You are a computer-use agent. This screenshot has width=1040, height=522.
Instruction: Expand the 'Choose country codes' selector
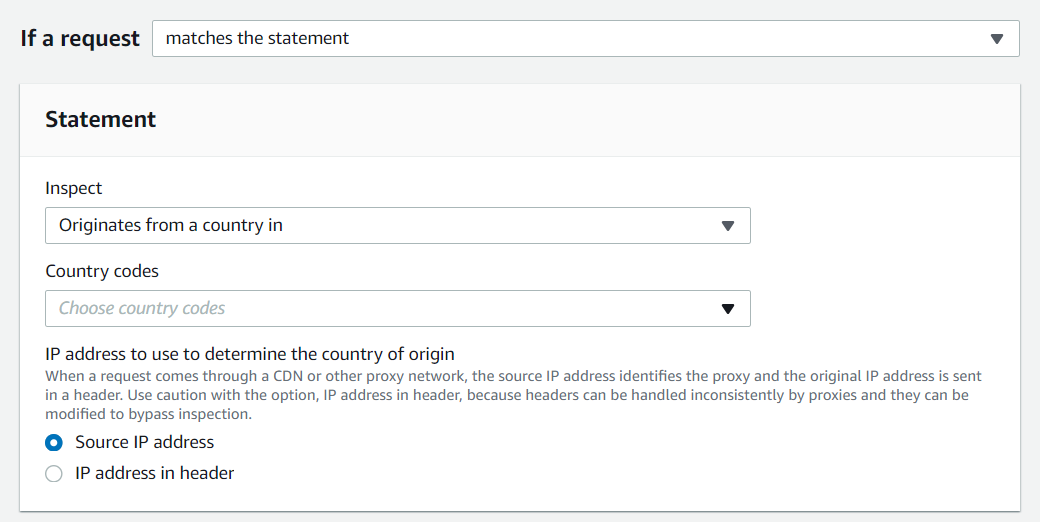[x=398, y=308]
